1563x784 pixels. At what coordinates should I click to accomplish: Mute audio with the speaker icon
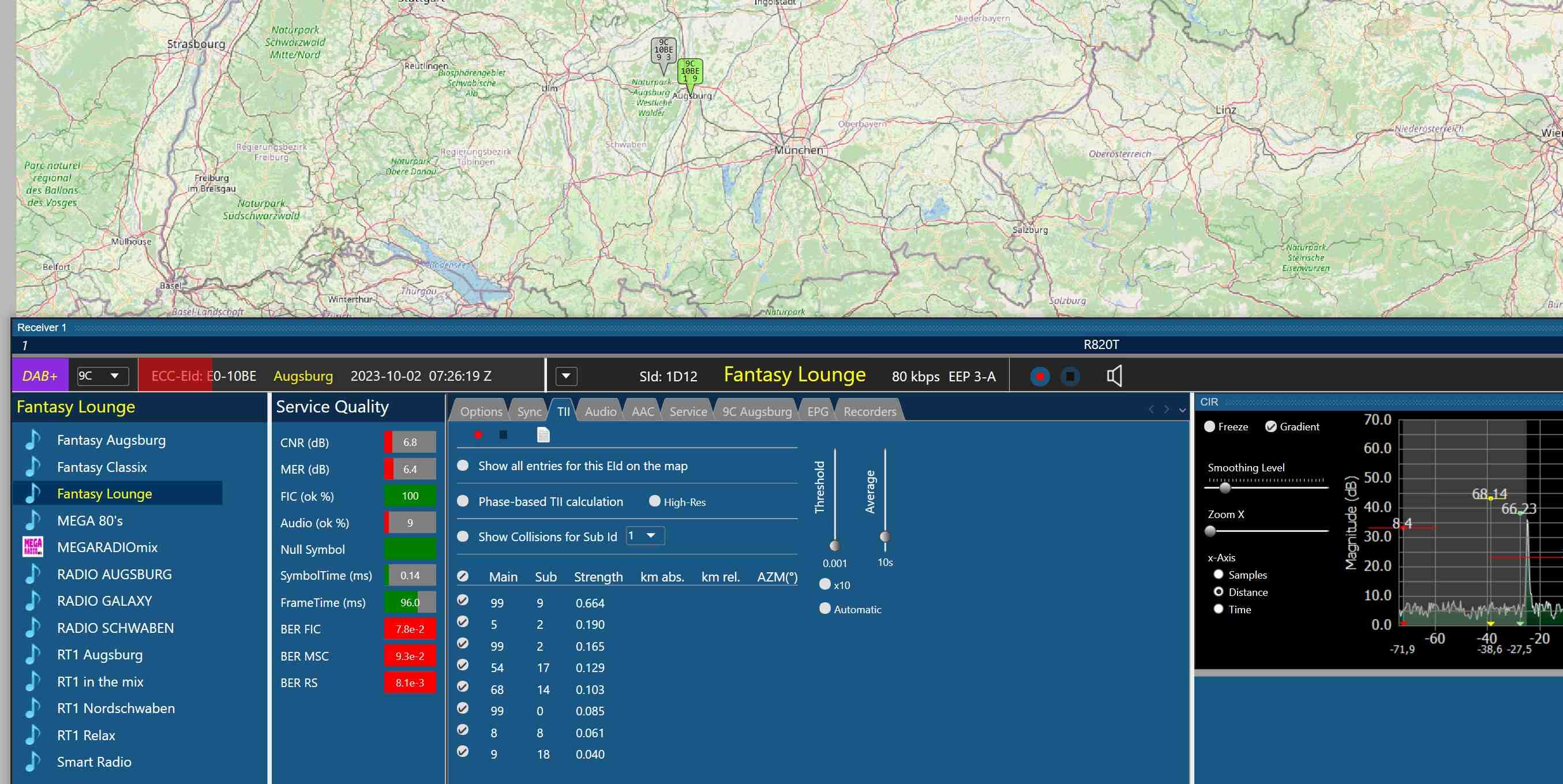[1114, 376]
